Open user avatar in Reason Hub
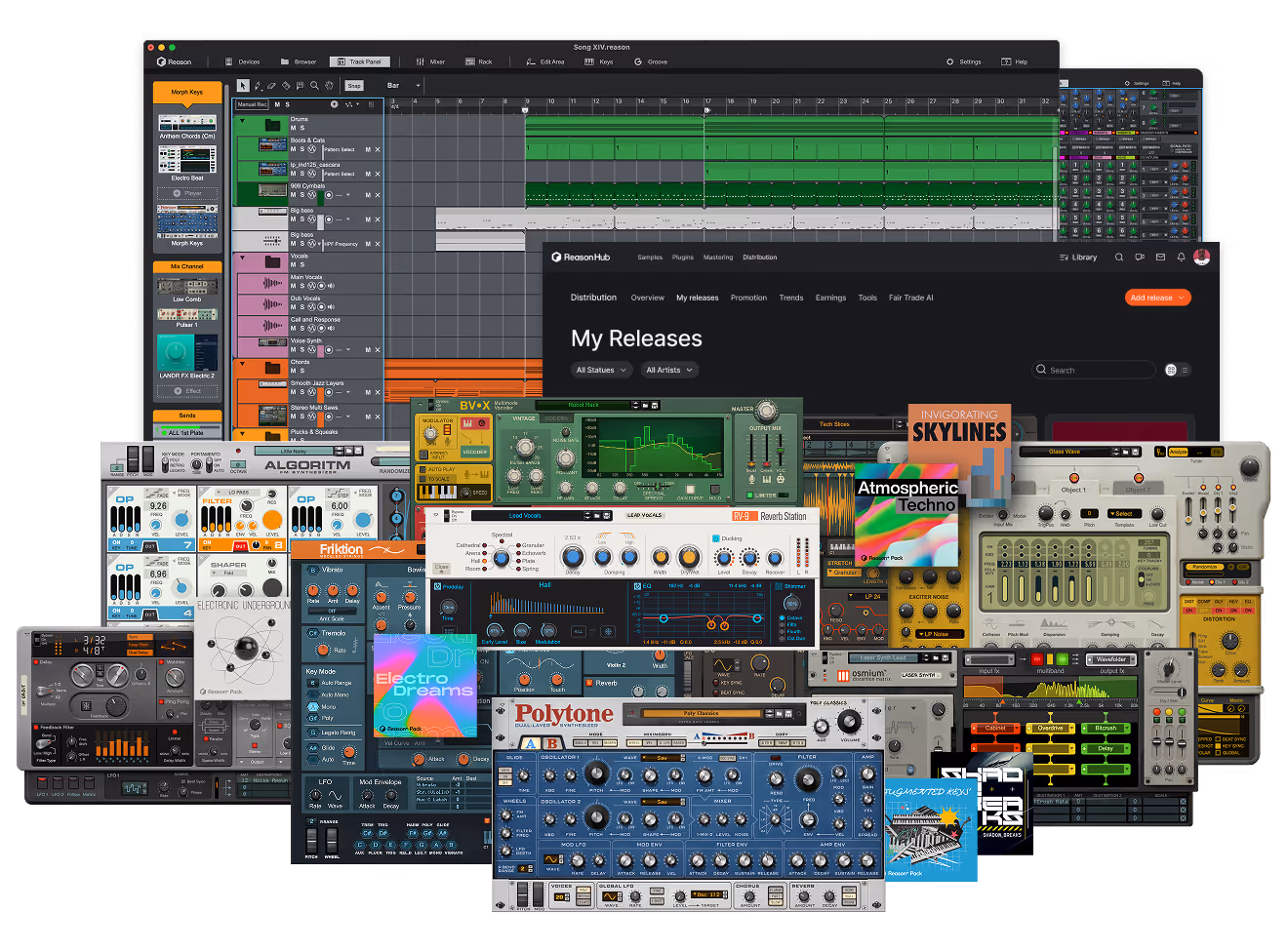The image size is (1288, 952). coord(1201,257)
